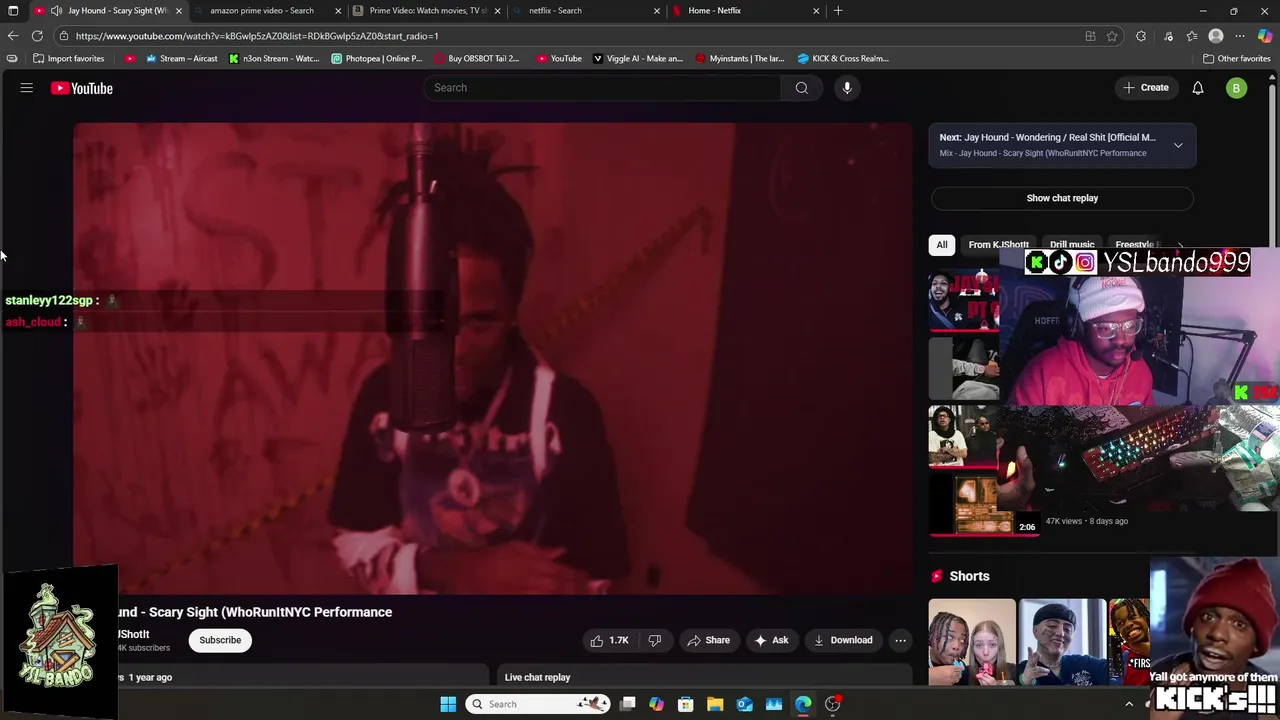Click the Share button
The height and width of the screenshot is (720, 1280).
point(707,640)
